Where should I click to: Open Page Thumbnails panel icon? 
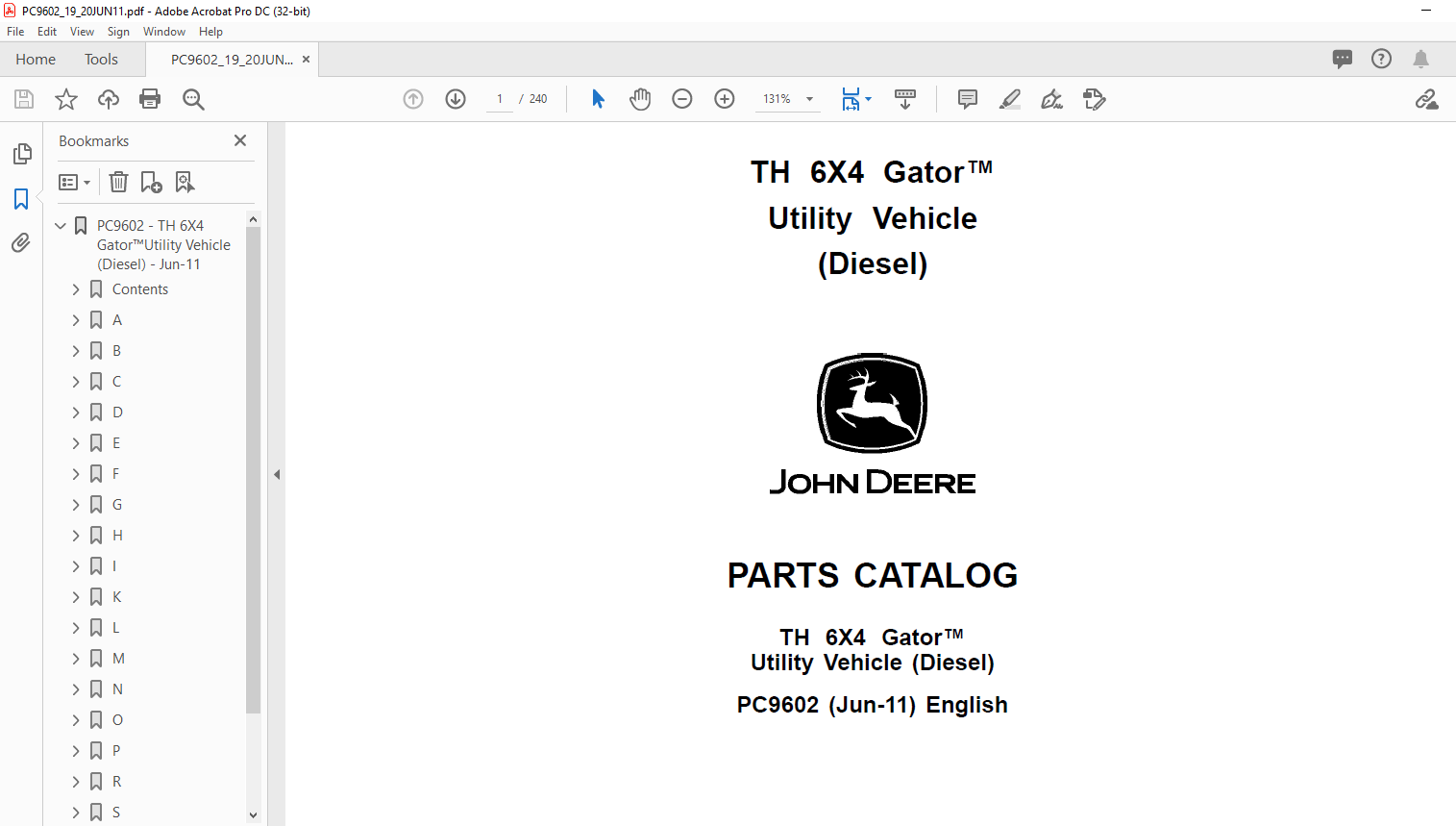coord(21,154)
